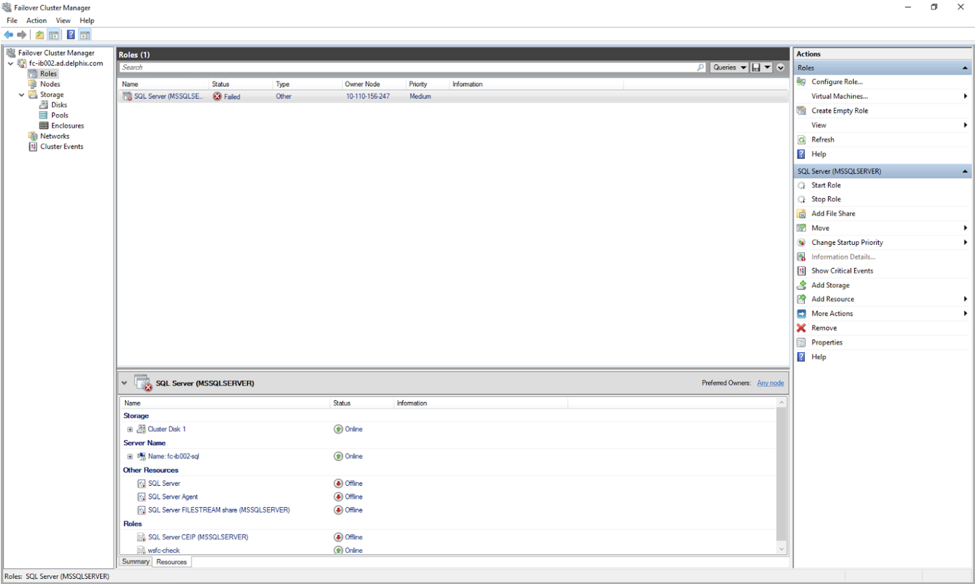Click the blue Help toolbar icon
Image resolution: width=975 pixels, height=584 pixels.
[x=71, y=35]
